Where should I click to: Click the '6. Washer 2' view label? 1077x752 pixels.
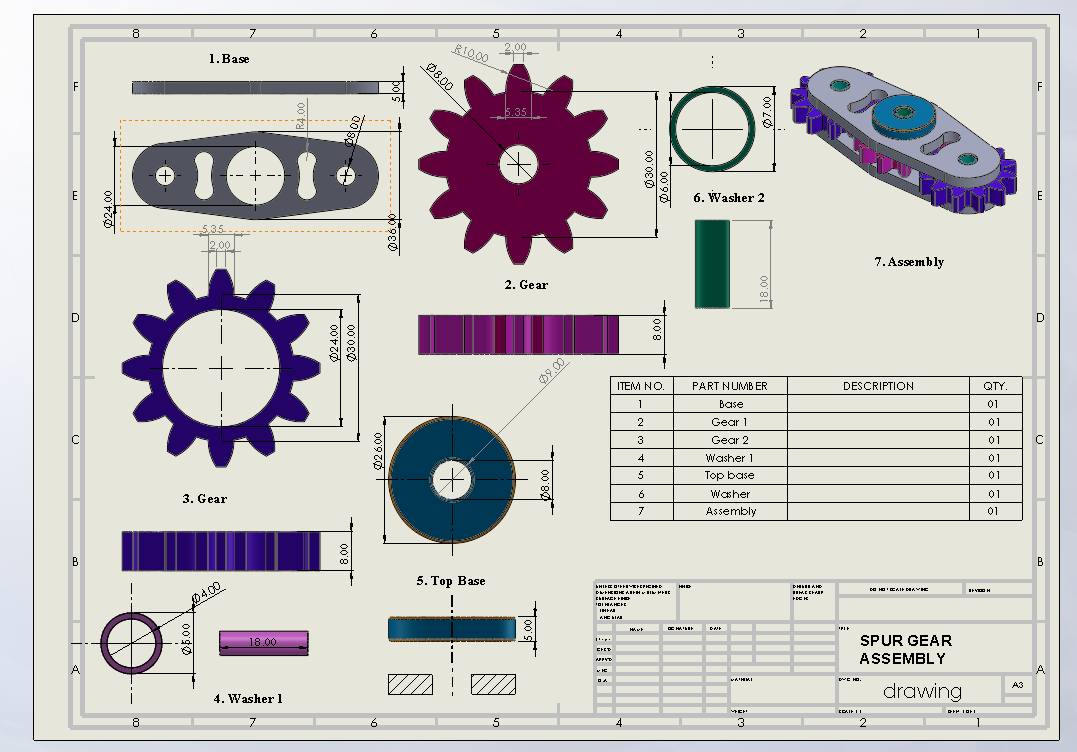(729, 198)
